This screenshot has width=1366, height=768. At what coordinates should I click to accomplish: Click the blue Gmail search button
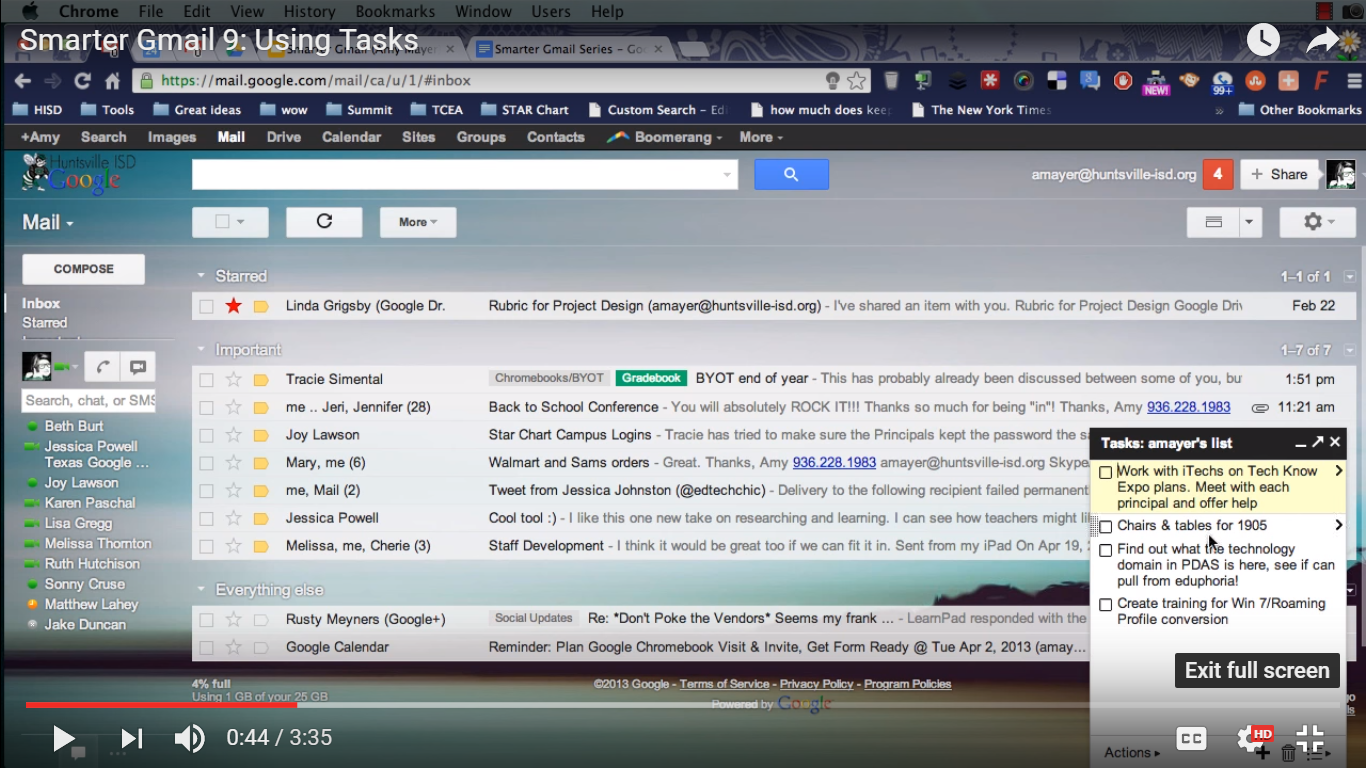[791, 174]
